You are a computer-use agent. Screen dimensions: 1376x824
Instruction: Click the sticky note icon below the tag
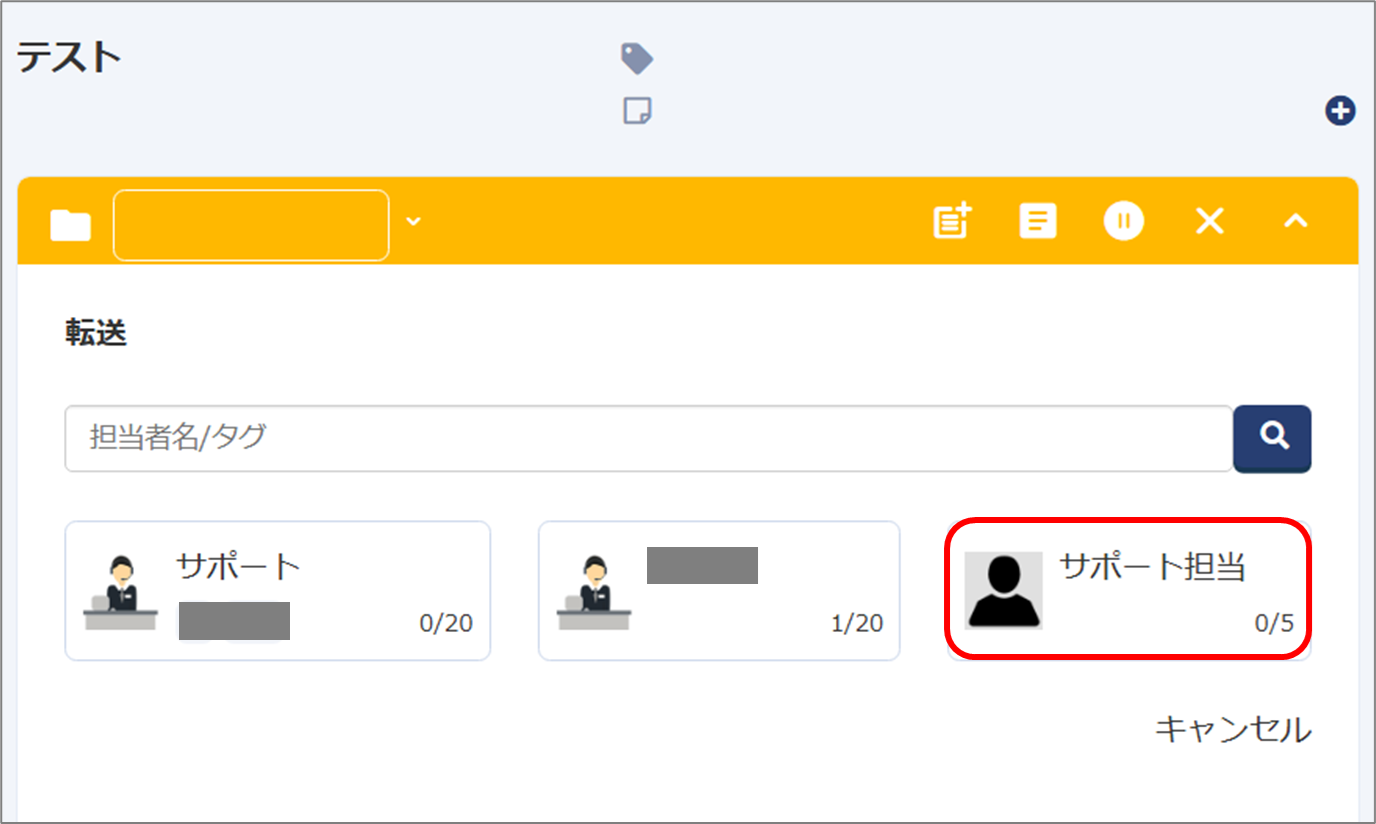[637, 110]
